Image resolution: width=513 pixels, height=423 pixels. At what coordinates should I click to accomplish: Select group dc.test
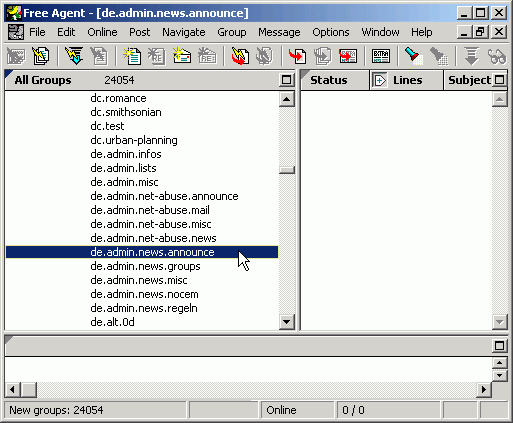107,126
